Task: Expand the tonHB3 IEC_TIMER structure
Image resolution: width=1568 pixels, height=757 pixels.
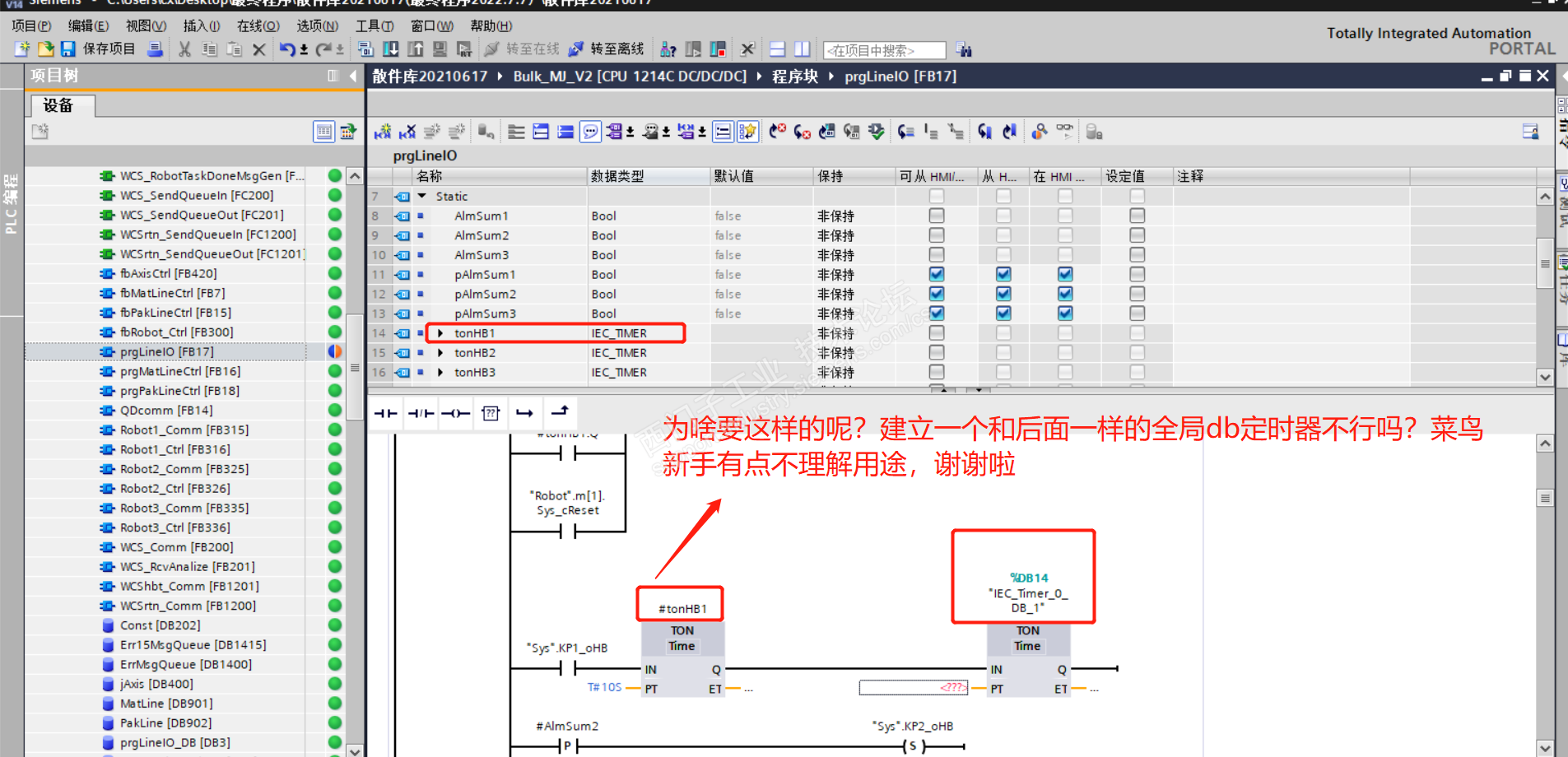Action: [x=440, y=373]
